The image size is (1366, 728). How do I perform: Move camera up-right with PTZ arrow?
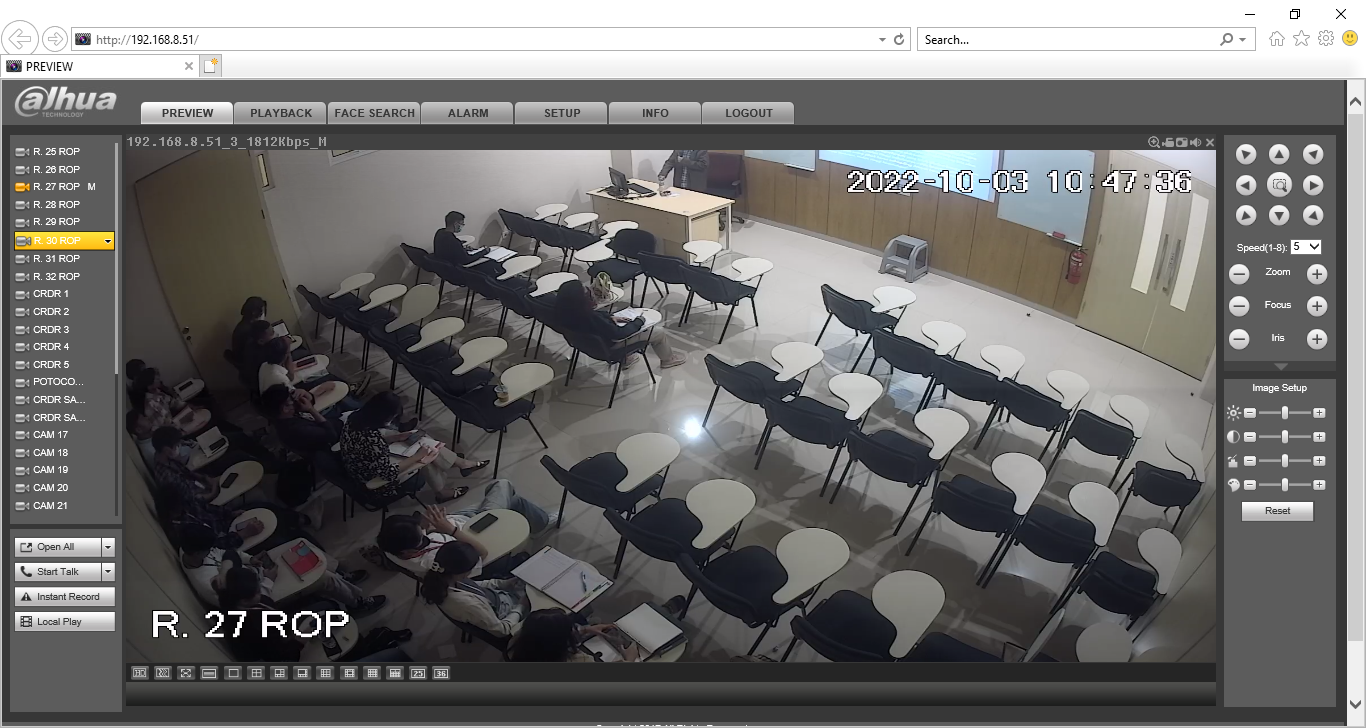click(1313, 154)
